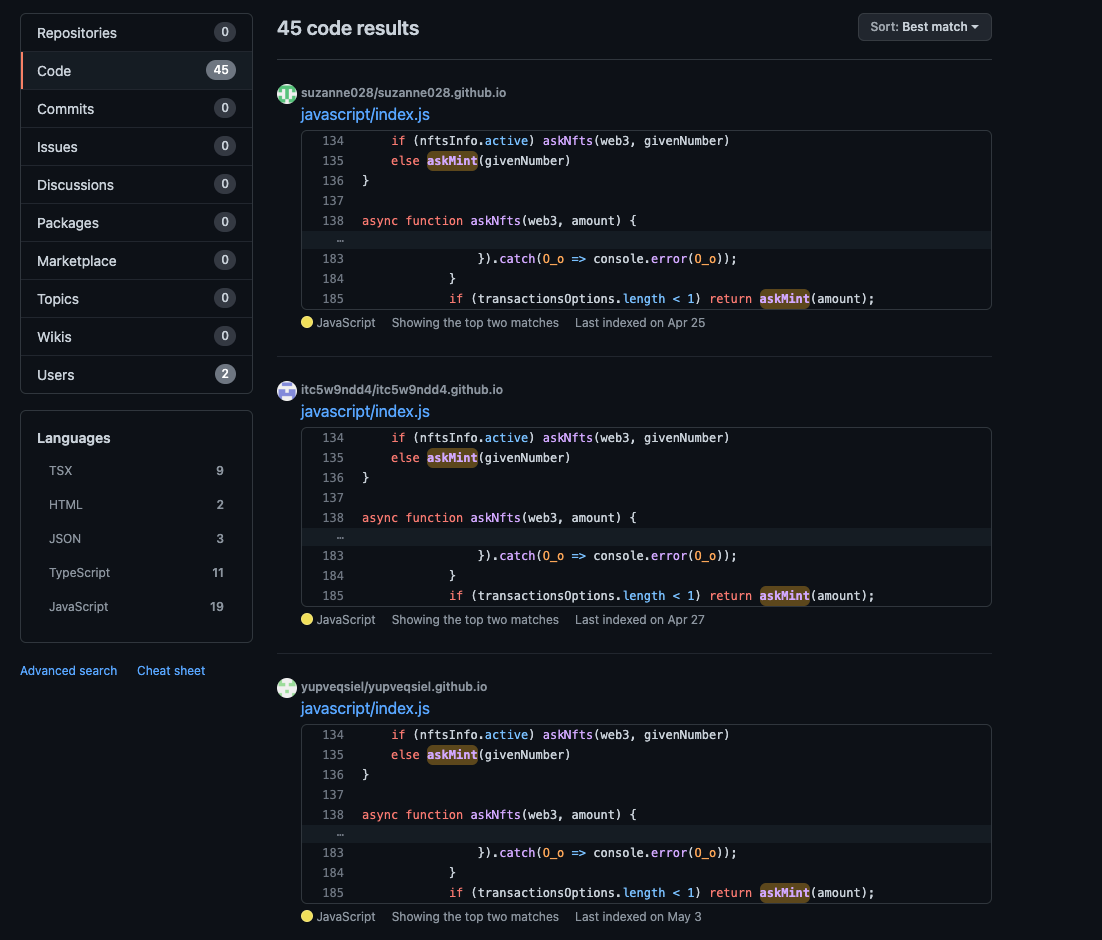Click the JavaScript language dot under yupveqsiel result
The width and height of the screenshot is (1102, 940).
coord(307,916)
